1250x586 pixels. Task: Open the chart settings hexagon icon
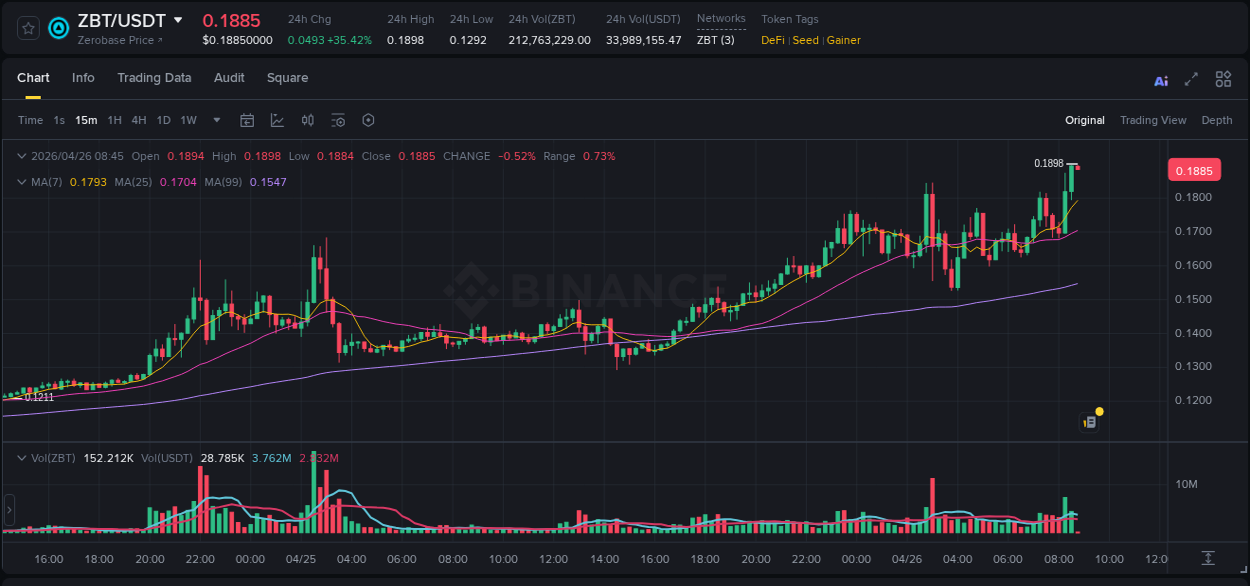[368, 120]
